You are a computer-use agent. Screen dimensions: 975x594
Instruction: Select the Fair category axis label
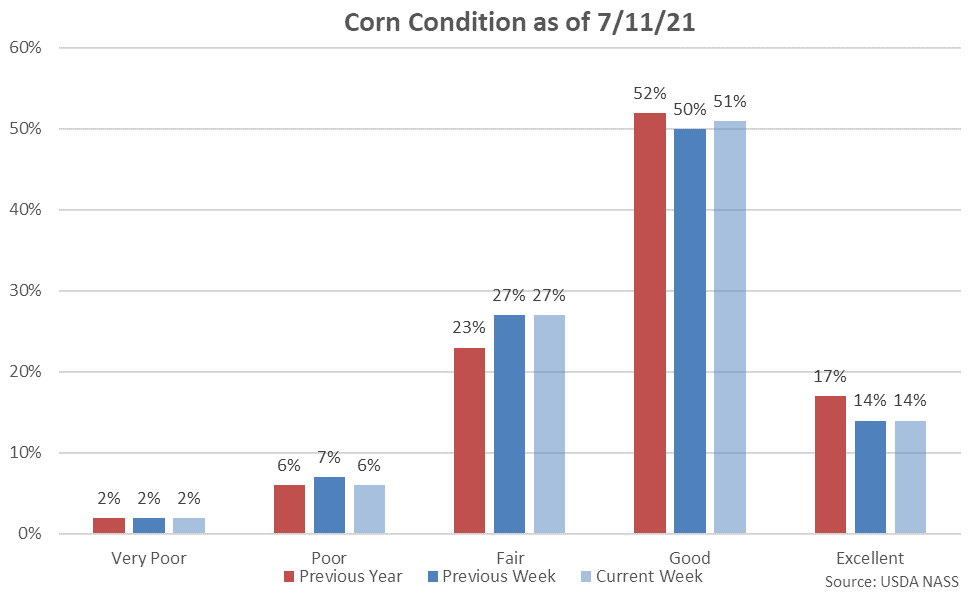pyautogui.click(x=509, y=558)
